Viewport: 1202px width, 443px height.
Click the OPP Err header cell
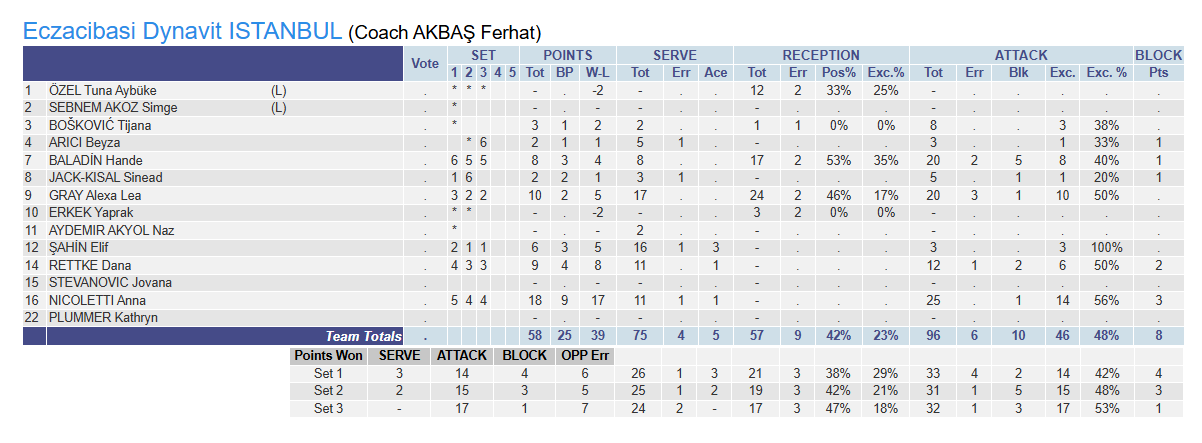(586, 355)
